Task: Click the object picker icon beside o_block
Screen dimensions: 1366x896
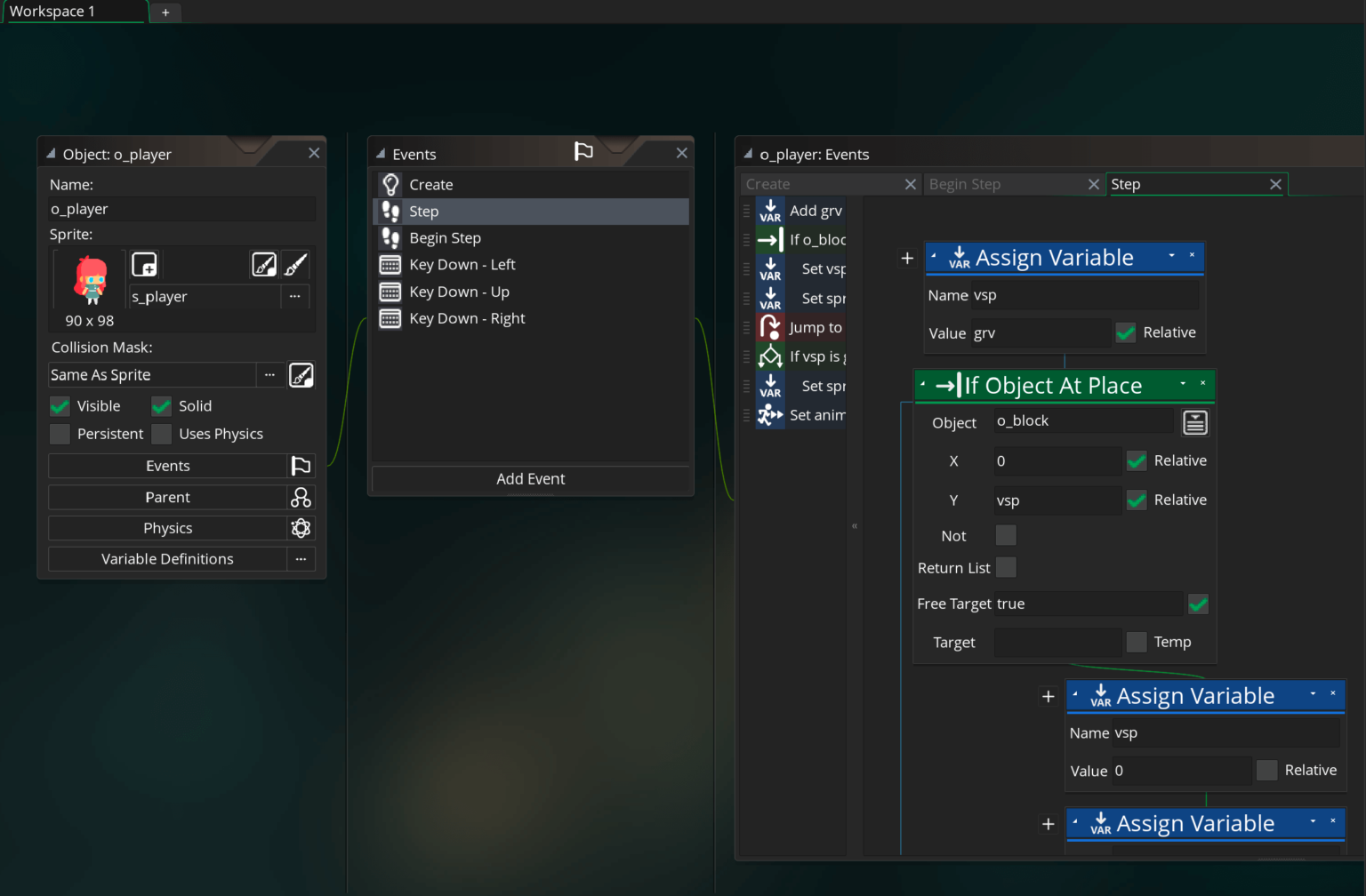Action: coord(1194,423)
